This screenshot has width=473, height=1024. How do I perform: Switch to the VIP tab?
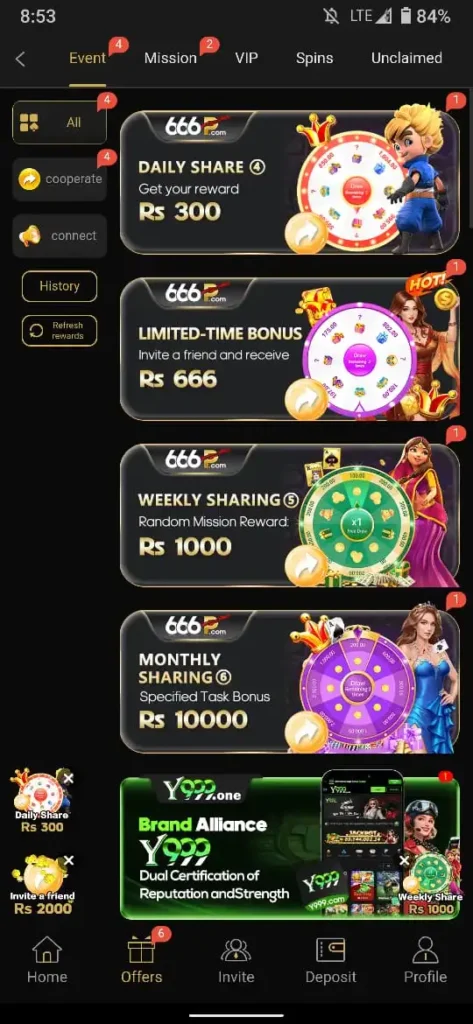pyautogui.click(x=246, y=58)
